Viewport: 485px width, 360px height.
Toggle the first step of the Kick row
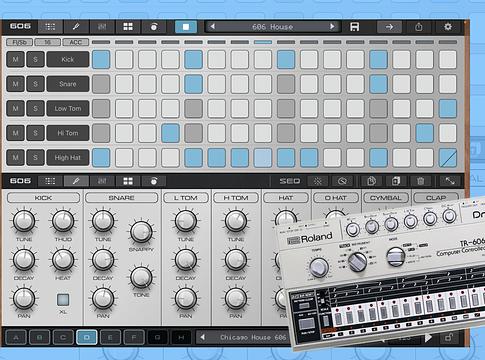coord(101,59)
